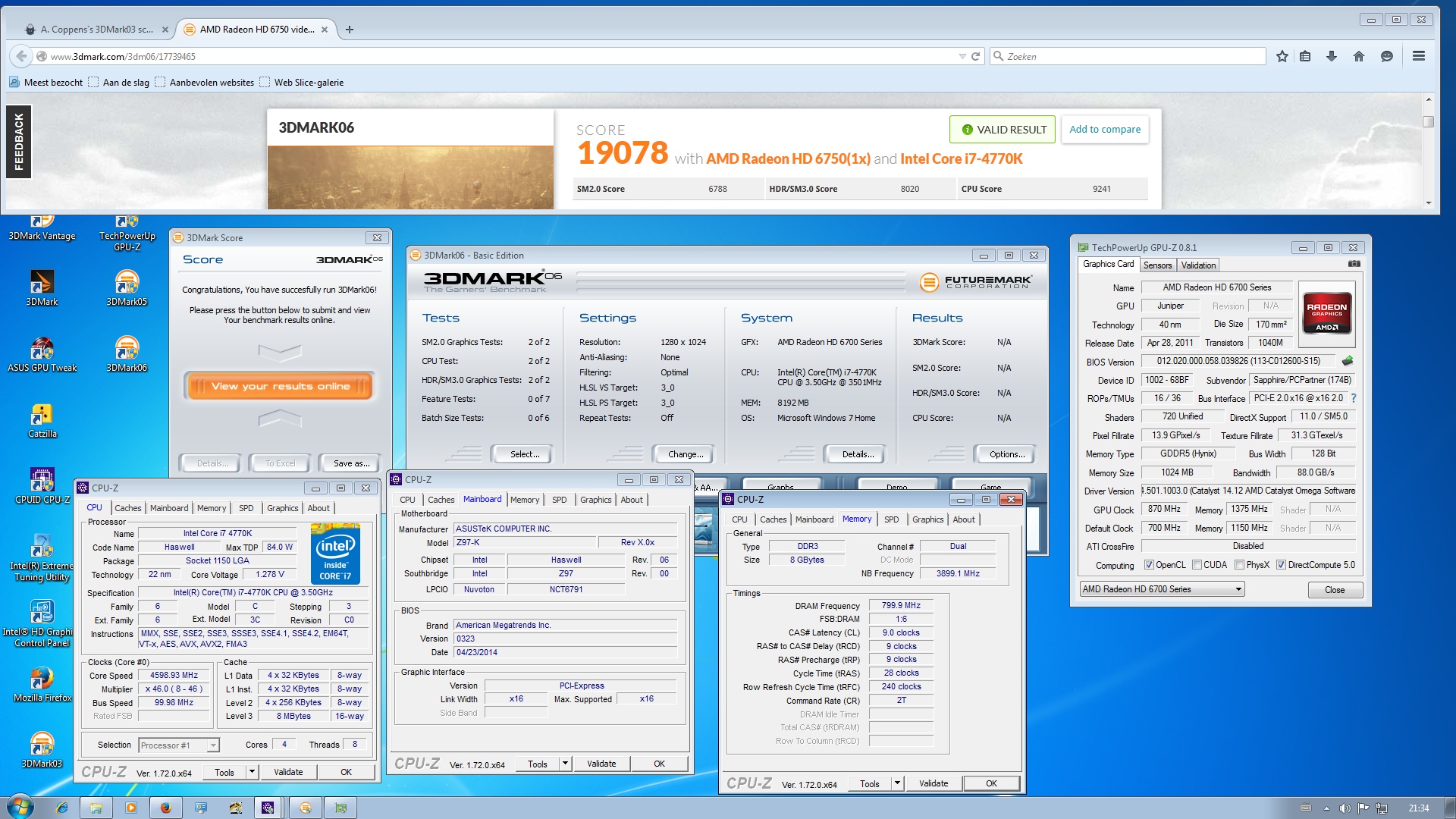Select the SPD tab in the CPU-Z Mainboard window
The image size is (1456, 819).
pos(560,500)
